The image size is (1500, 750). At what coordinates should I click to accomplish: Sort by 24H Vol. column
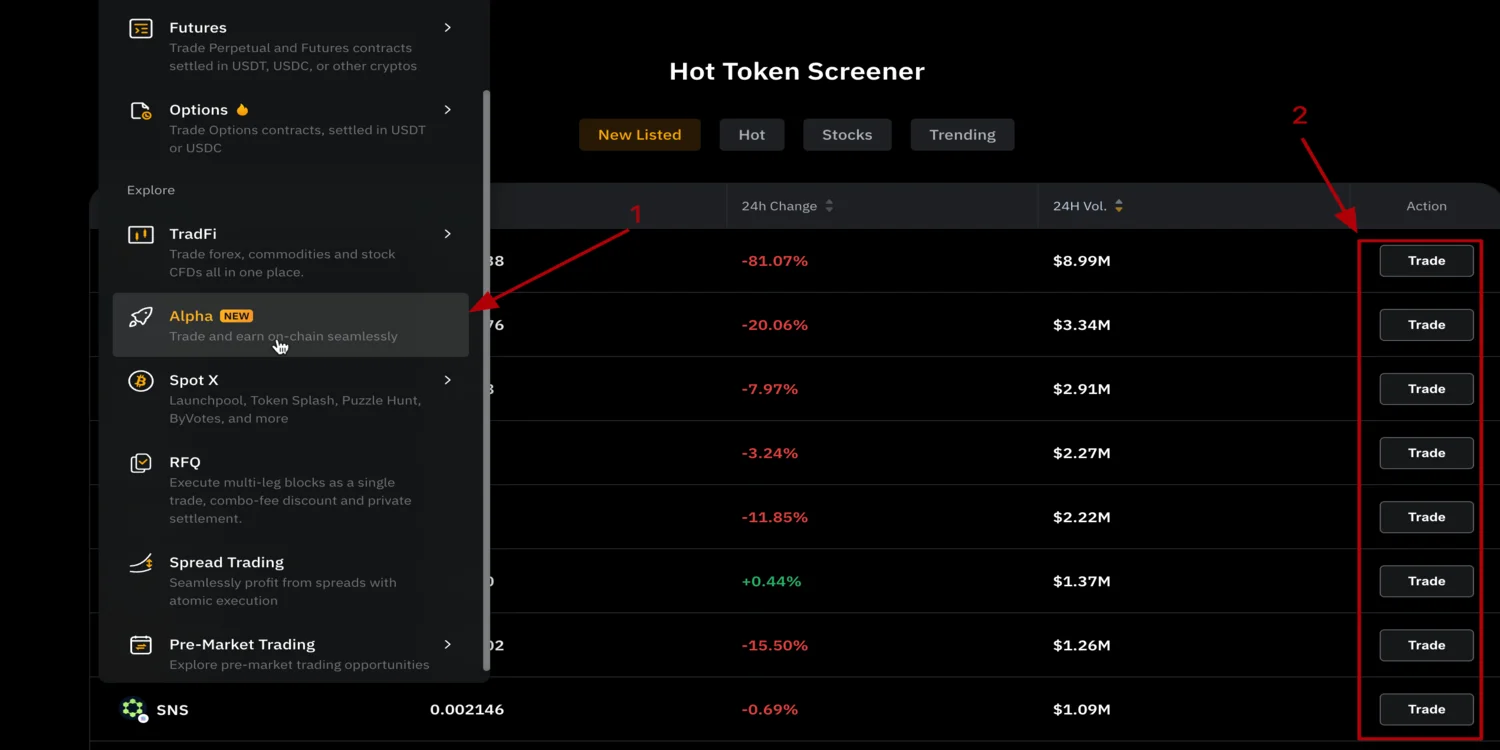1118,206
